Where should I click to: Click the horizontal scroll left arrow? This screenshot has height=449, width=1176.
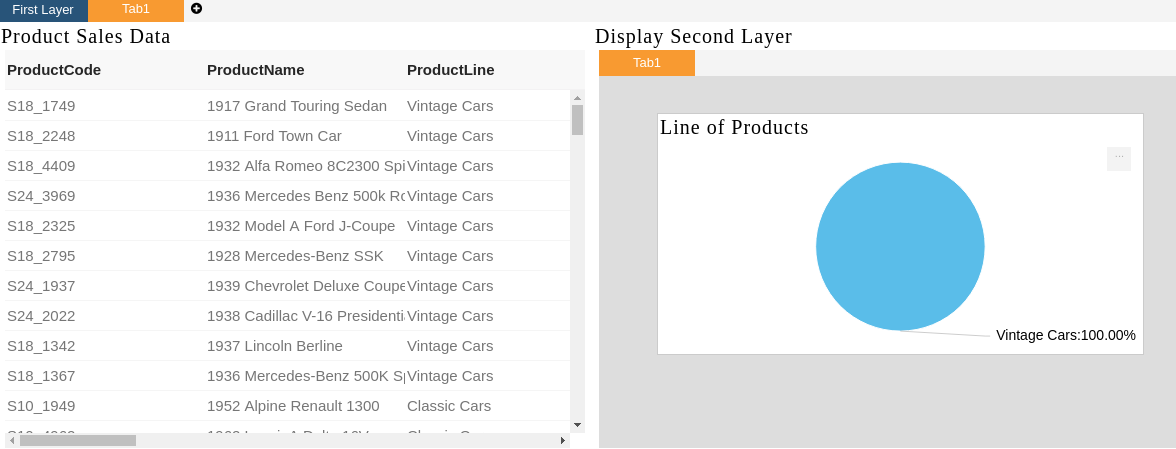12,441
